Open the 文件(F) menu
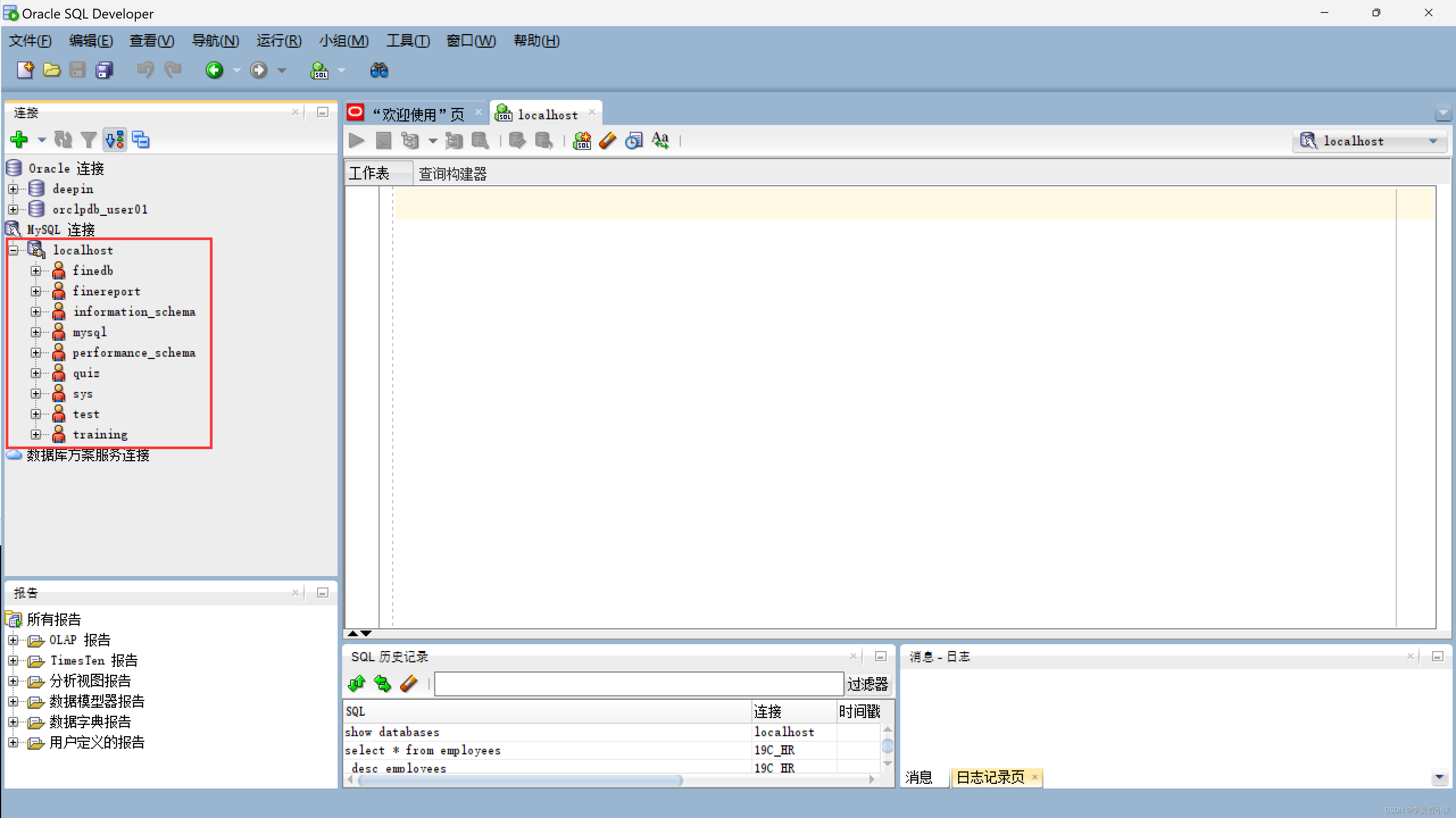 click(x=31, y=41)
